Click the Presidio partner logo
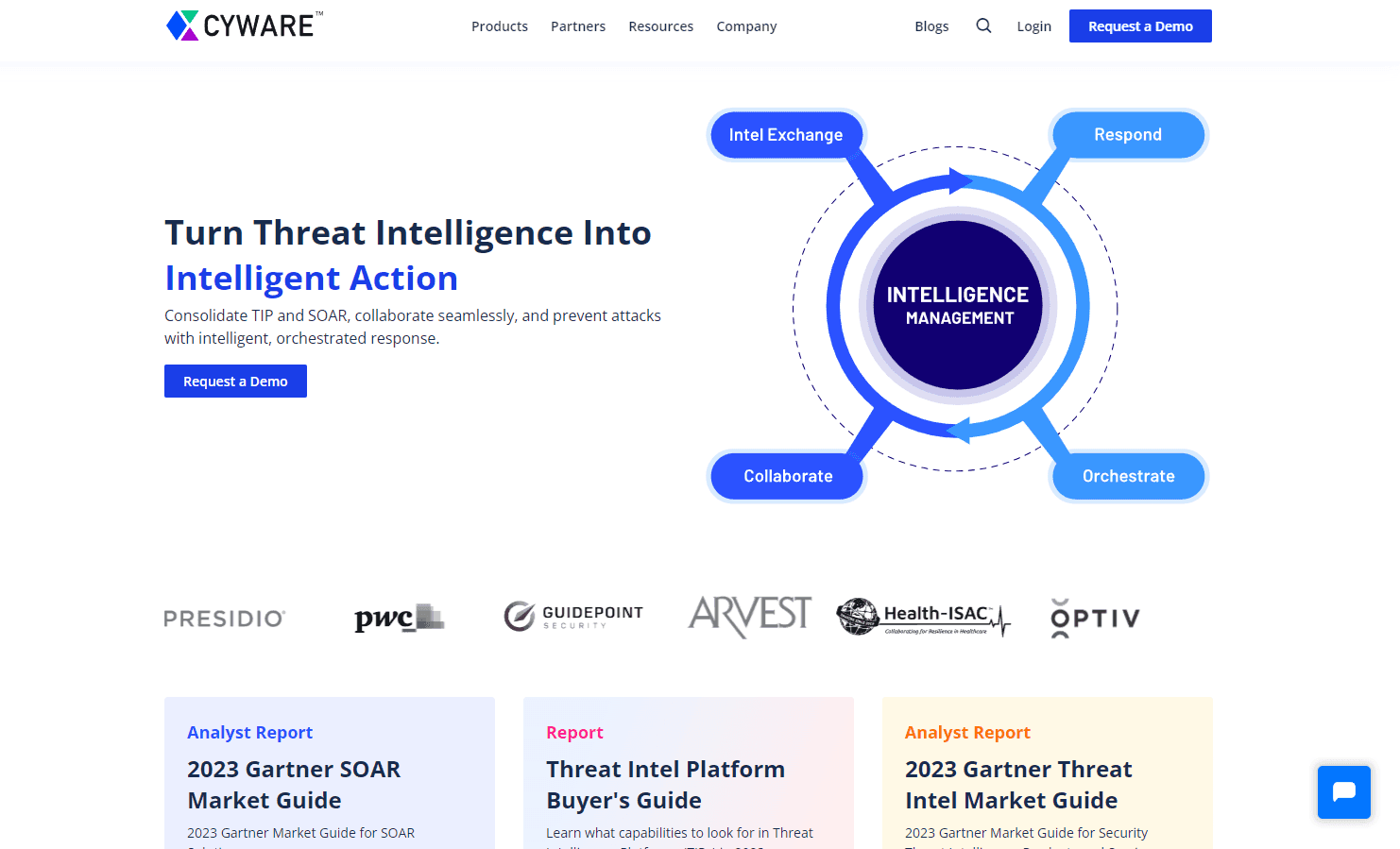The width and height of the screenshot is (1400, 849). pyautogui.click(x=225, y=619)
